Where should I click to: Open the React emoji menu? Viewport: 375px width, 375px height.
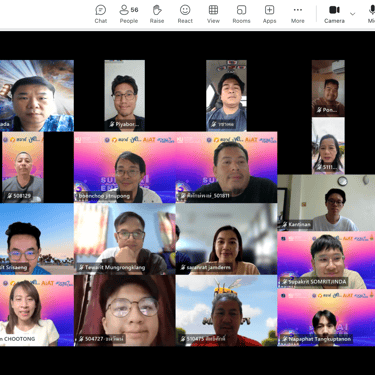pyautogui.click(x=185, y=14)
